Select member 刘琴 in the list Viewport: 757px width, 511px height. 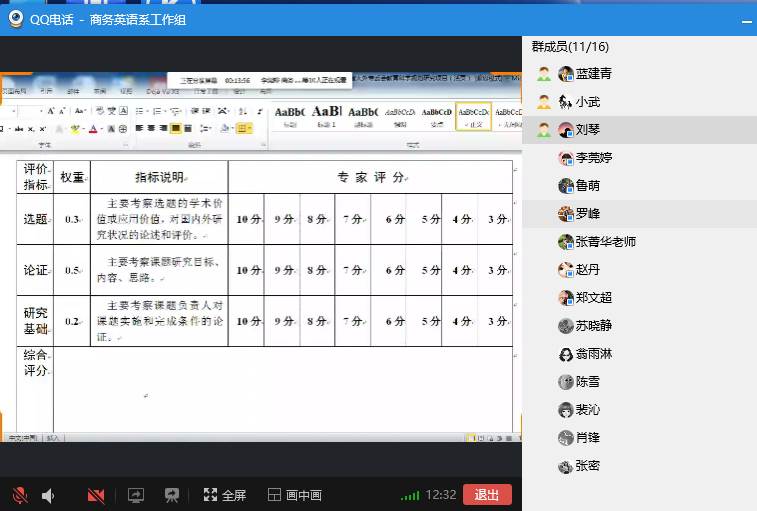(x=587, y=130)
